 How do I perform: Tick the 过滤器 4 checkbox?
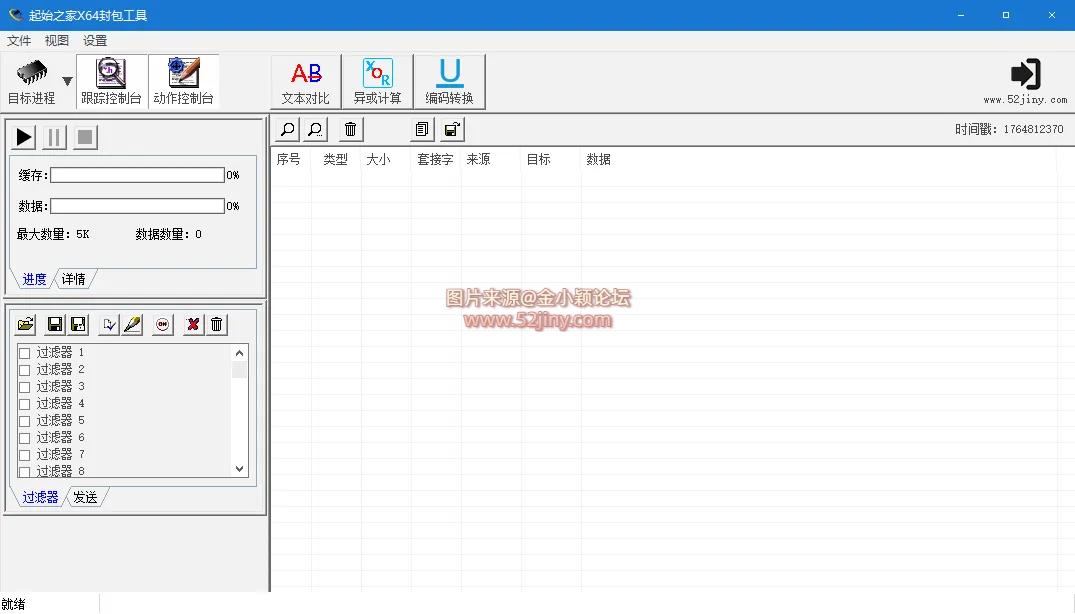[24, 404]
